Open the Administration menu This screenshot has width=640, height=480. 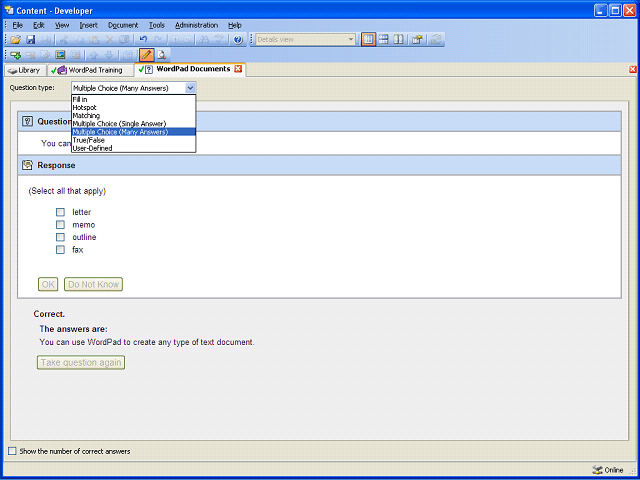(196, 25)
